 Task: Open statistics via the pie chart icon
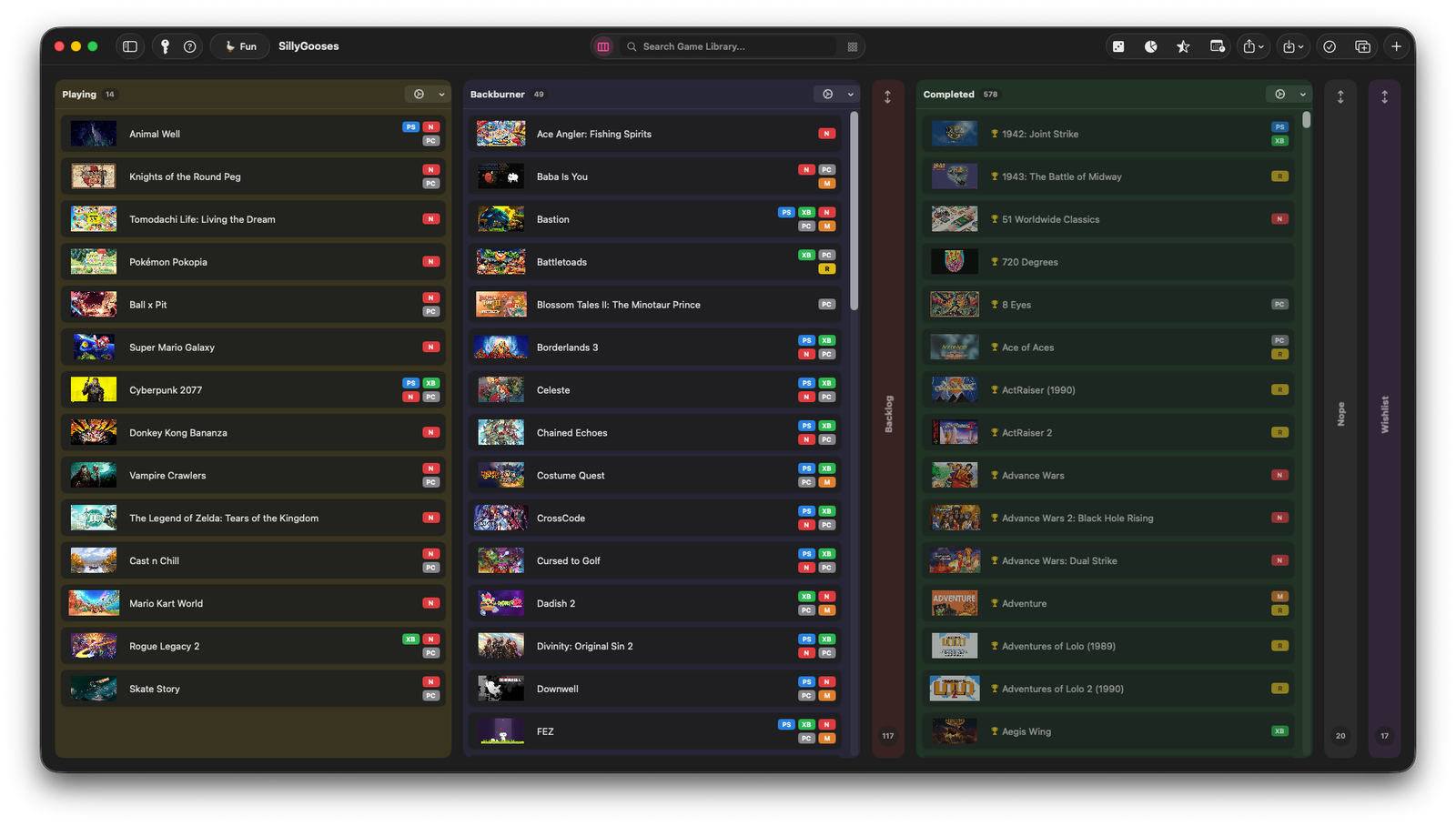coord(1151,46)
